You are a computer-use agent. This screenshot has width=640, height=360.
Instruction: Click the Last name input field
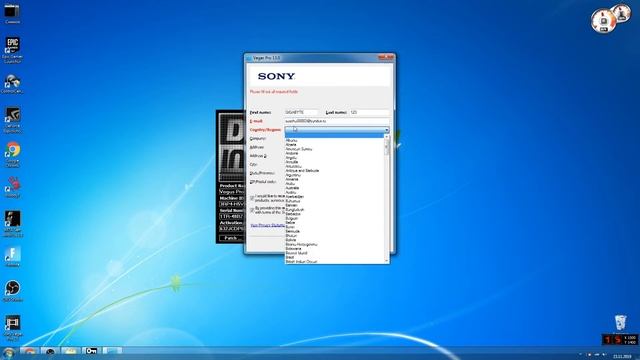[369, 112]
